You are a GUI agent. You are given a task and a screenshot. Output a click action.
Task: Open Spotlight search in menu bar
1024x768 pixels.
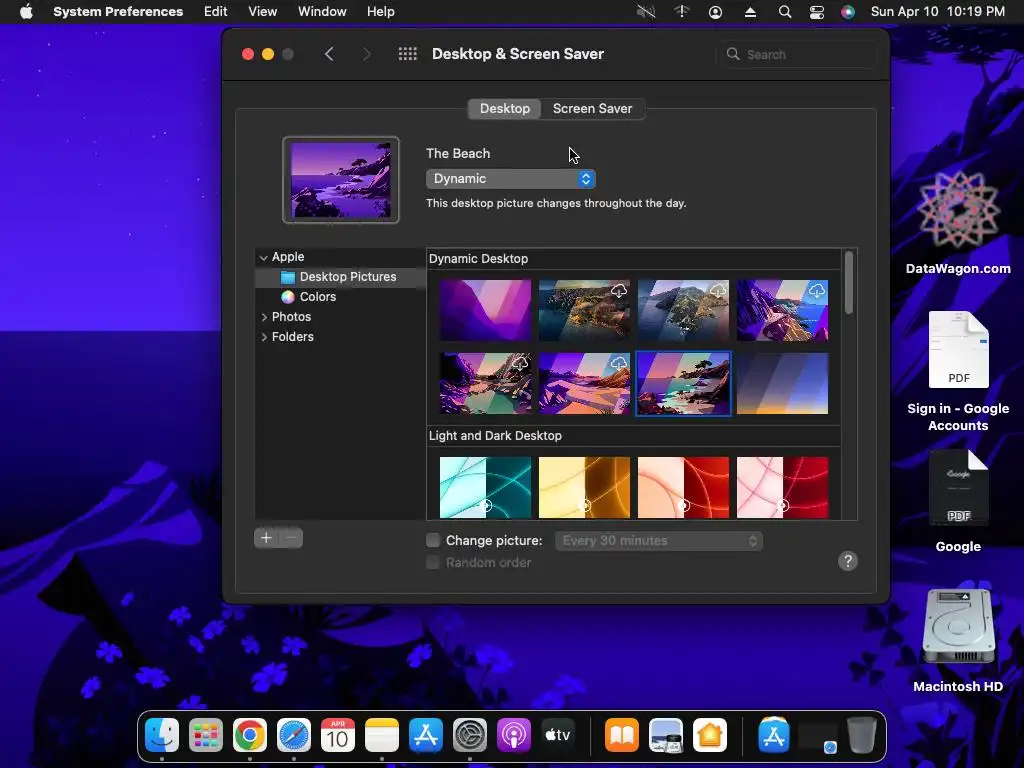(x=785, y=12)
